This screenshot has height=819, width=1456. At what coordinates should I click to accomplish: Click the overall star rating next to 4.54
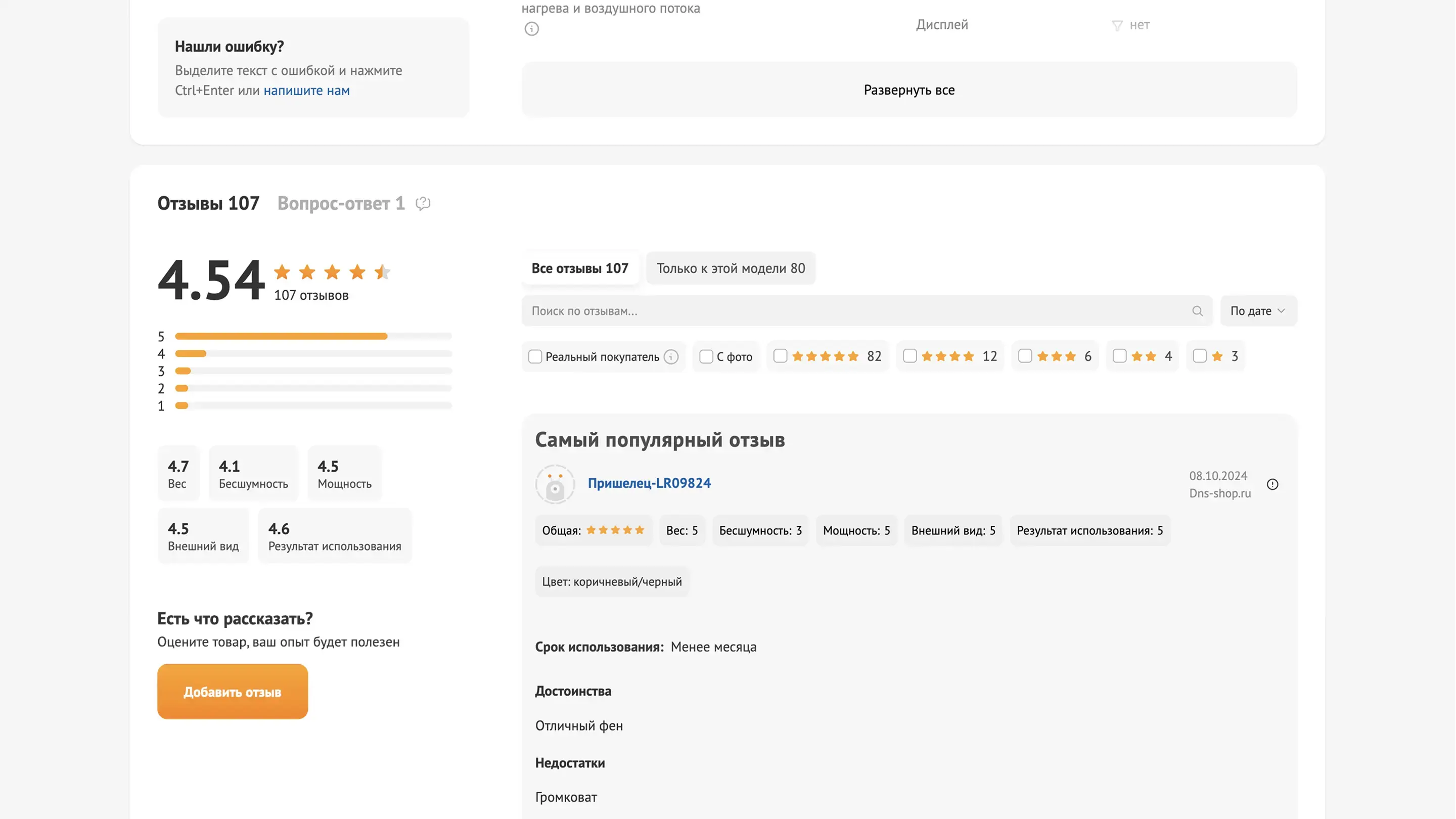(332, 272)
